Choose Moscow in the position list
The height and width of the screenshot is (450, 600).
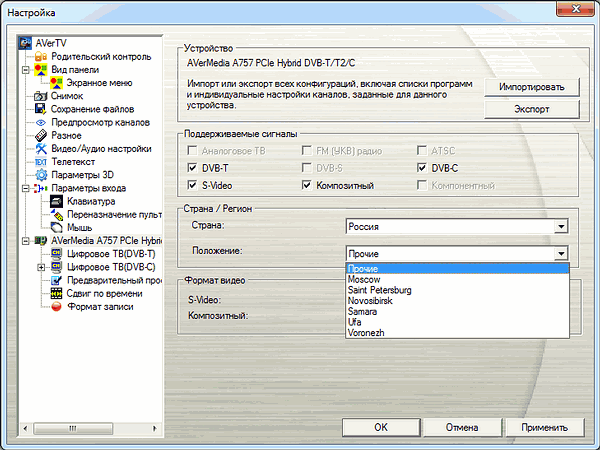[x=457, y=279]
